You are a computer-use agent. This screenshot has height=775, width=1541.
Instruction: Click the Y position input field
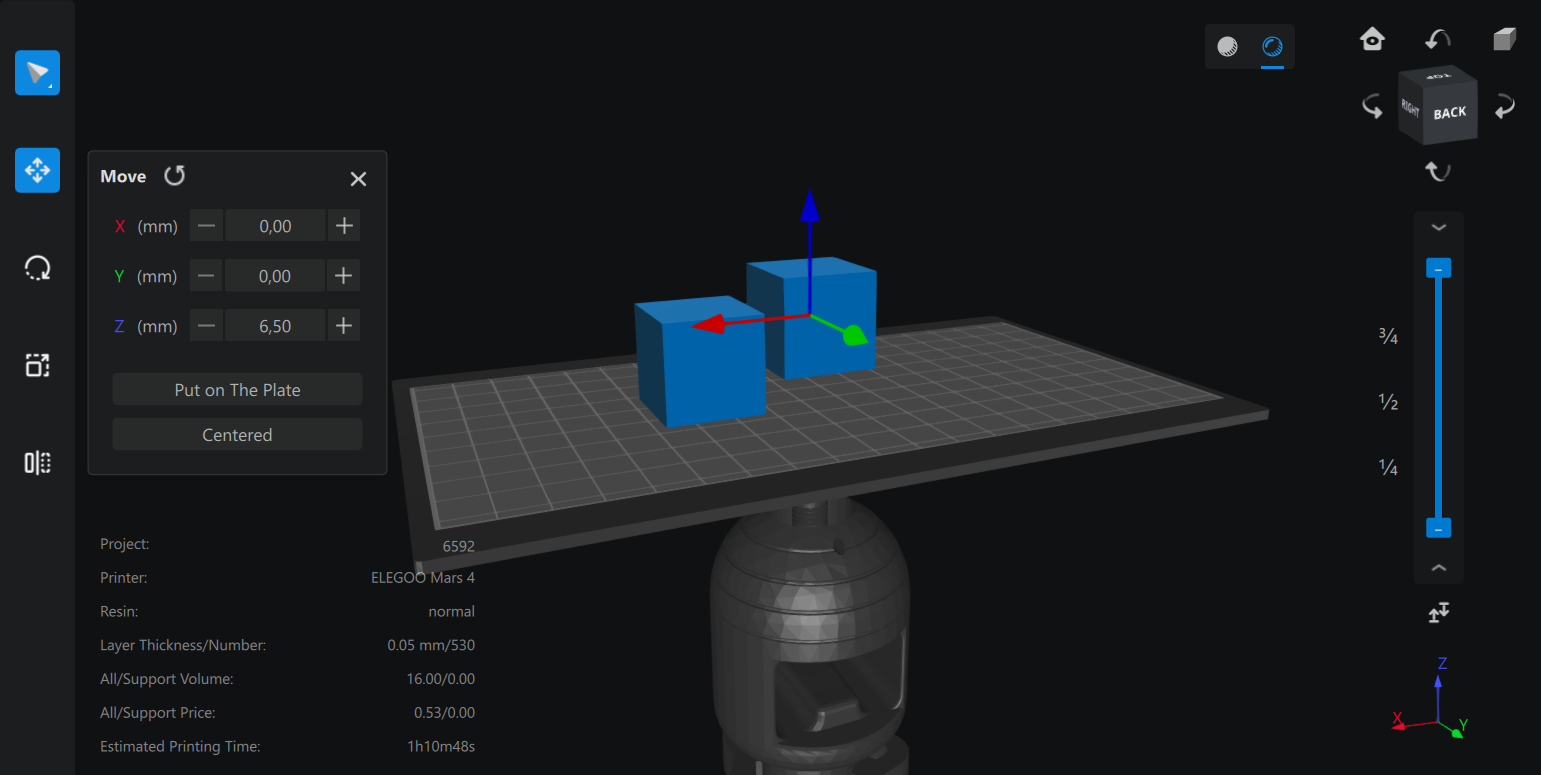click(275, 276)
